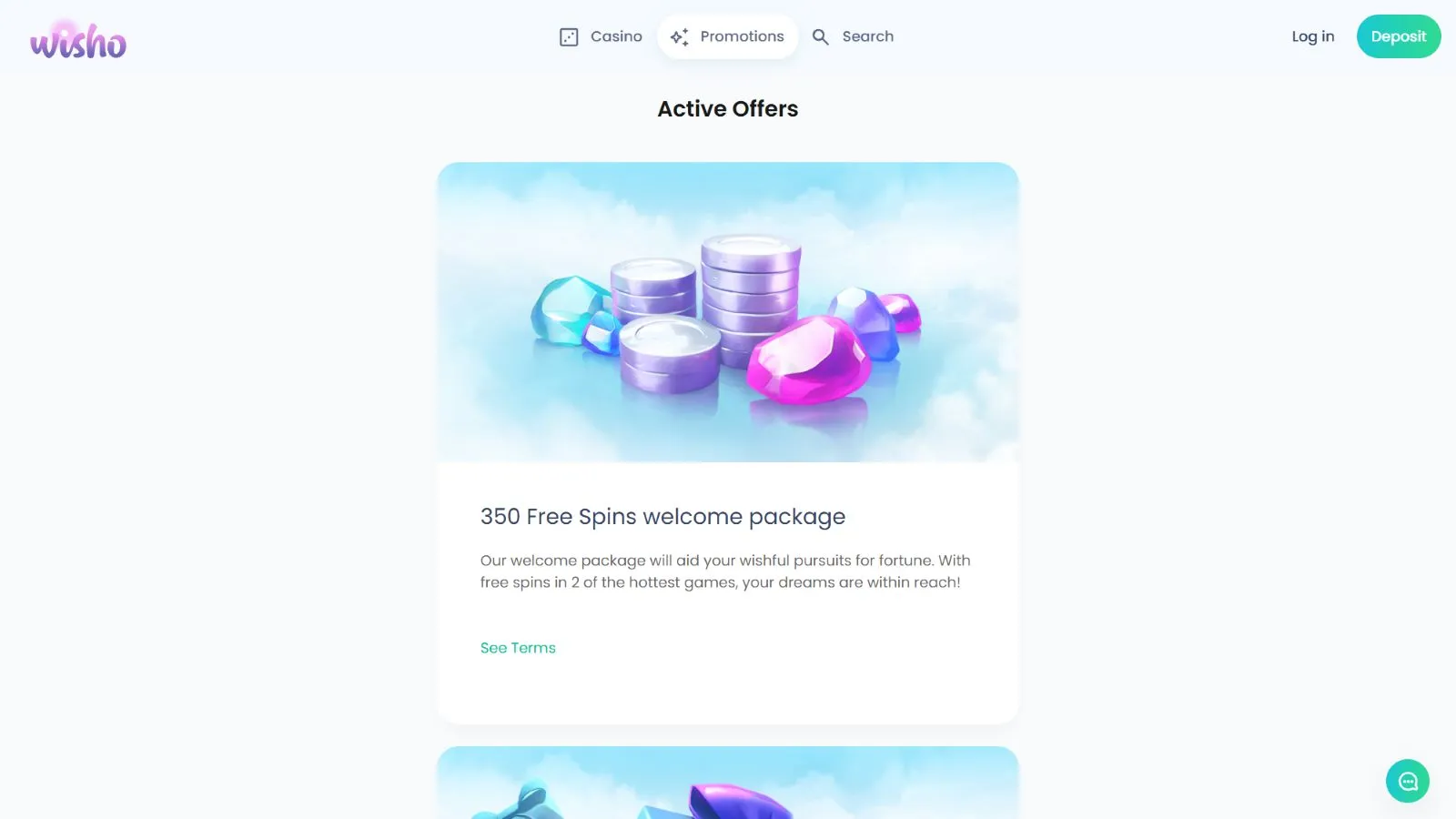The height and width of the screenshot is (819, 1456).
Task: Click the Search magnifier icon
Action: [x=821, y=37]
